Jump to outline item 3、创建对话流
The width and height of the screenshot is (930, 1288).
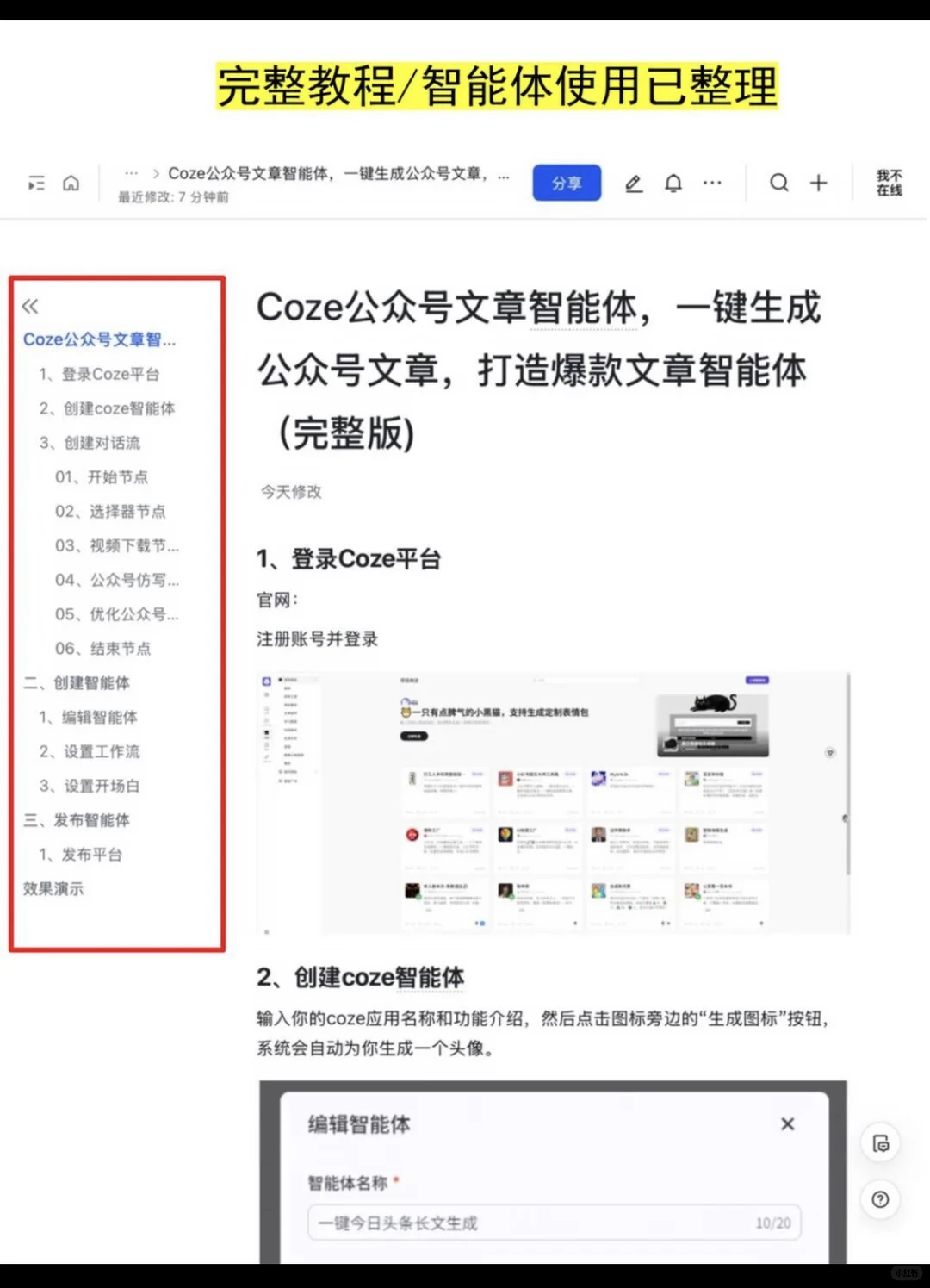pyautogui.click(x=90, y=443)
